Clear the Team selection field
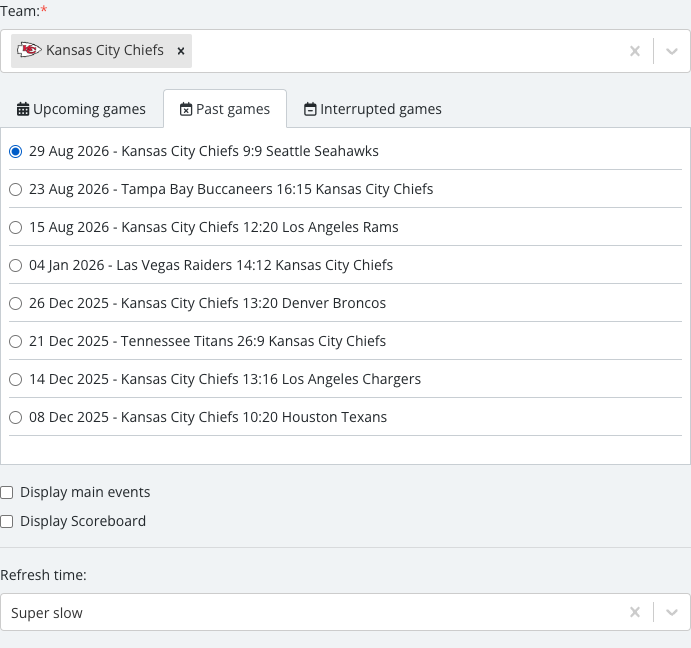691x648 pixels. [x=635, y=51]
